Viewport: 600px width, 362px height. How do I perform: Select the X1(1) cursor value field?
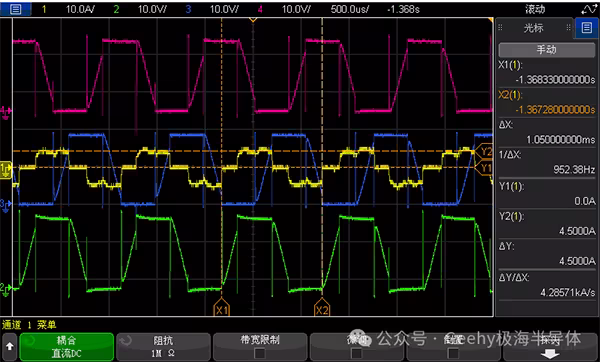[546, 72]
